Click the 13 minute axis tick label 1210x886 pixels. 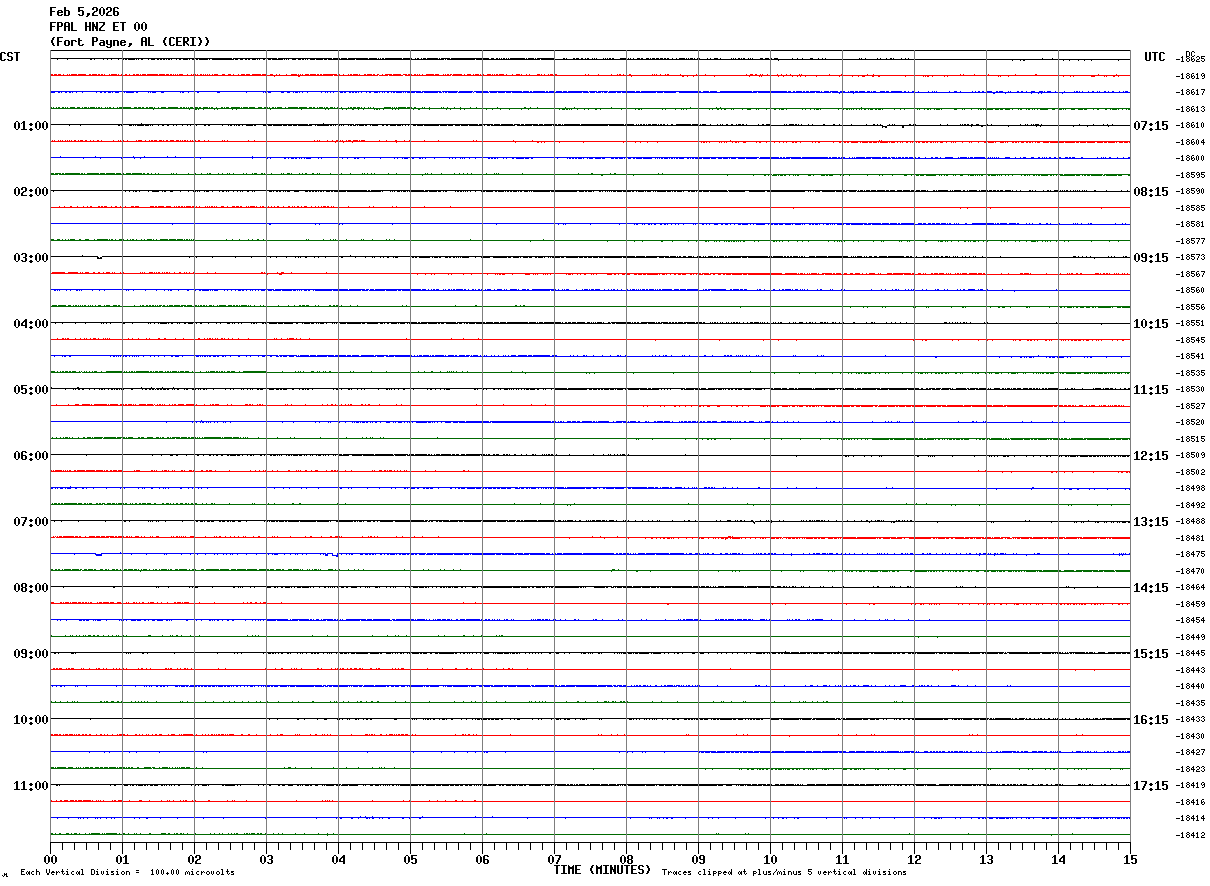[x=987, y=859]
